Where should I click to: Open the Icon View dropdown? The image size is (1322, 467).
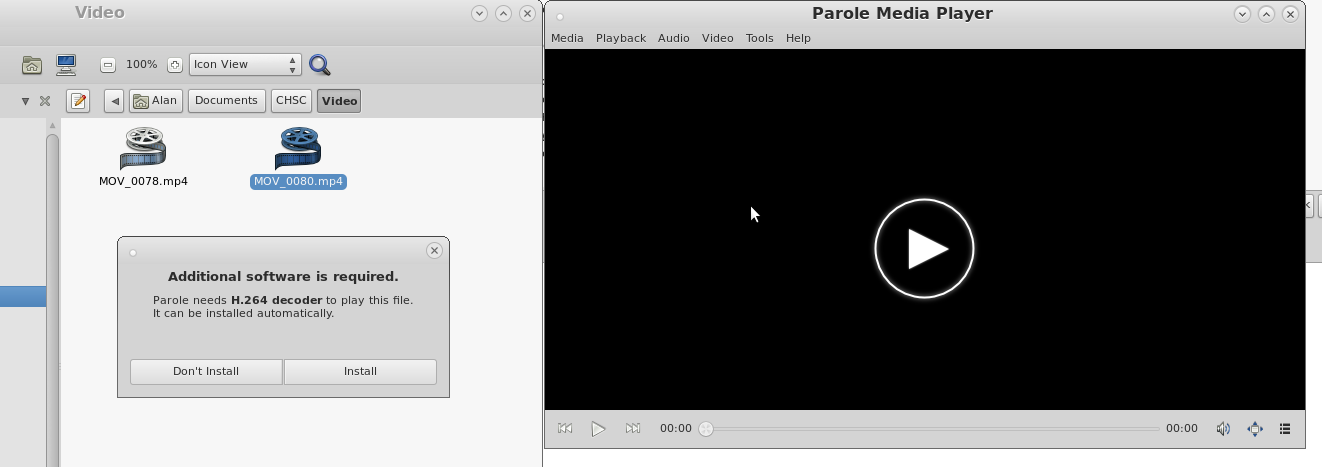point(245,65)
